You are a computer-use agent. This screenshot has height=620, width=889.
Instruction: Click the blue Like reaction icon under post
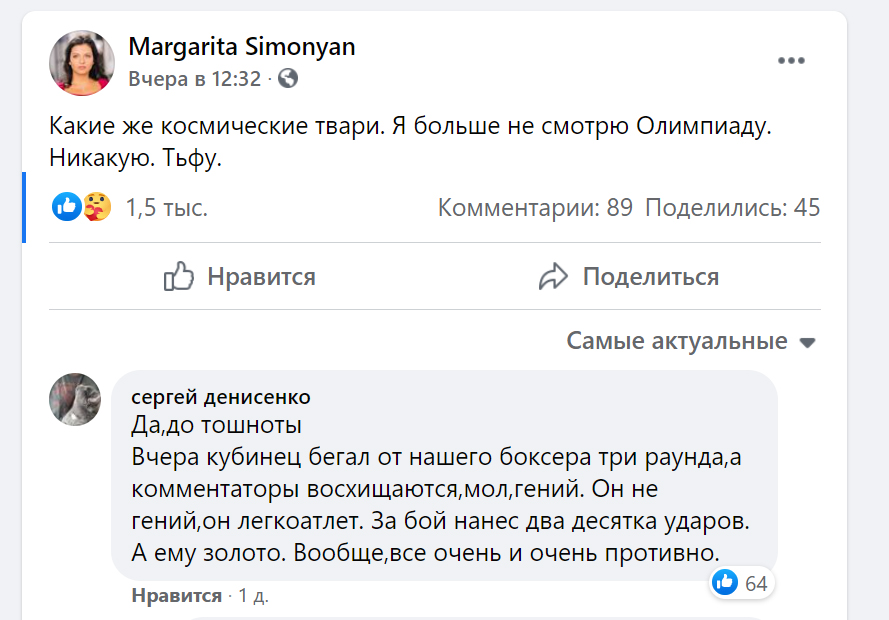click(66, 207)
